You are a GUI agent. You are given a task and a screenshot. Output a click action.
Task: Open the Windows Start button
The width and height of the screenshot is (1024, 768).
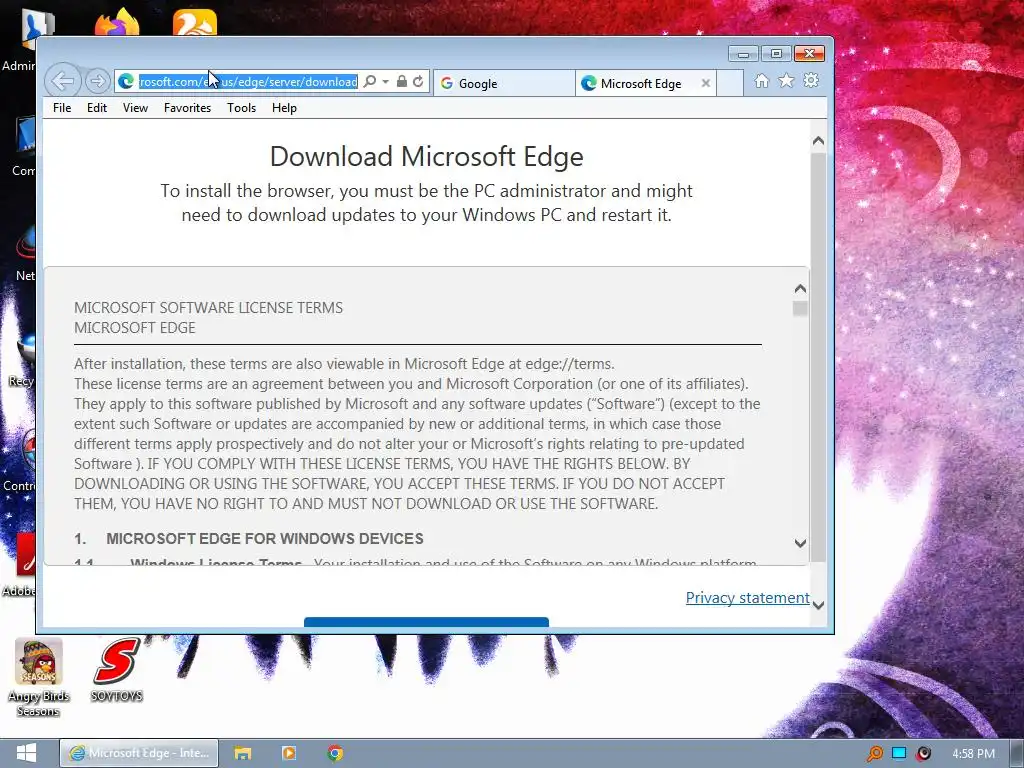pyautogui.click(x=26, y=754)
